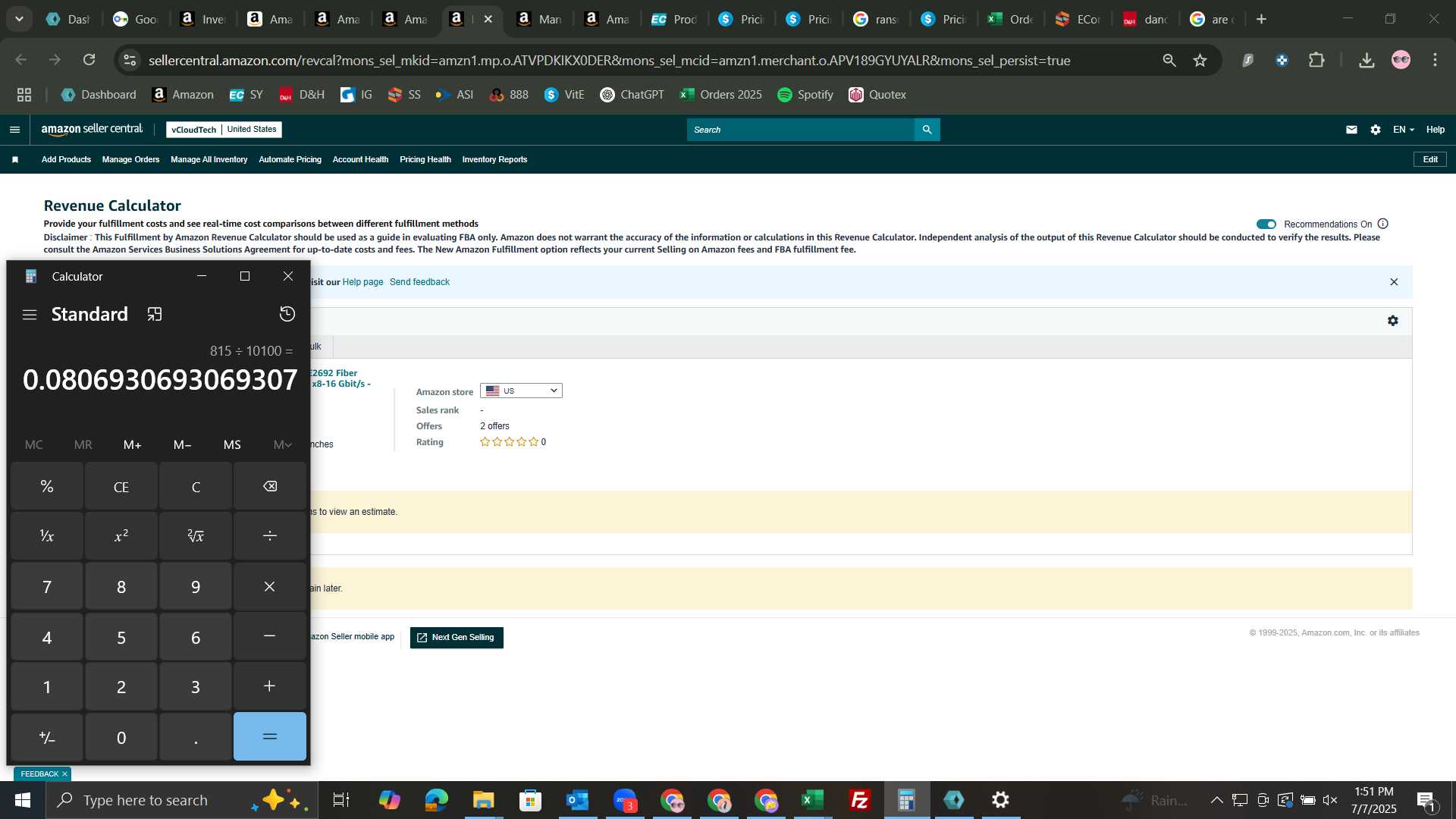Image resolution: width=1456 pixels, height=819 pixels.
Task: Click the equals key in Calculator
Action: (x=270, y=736)
